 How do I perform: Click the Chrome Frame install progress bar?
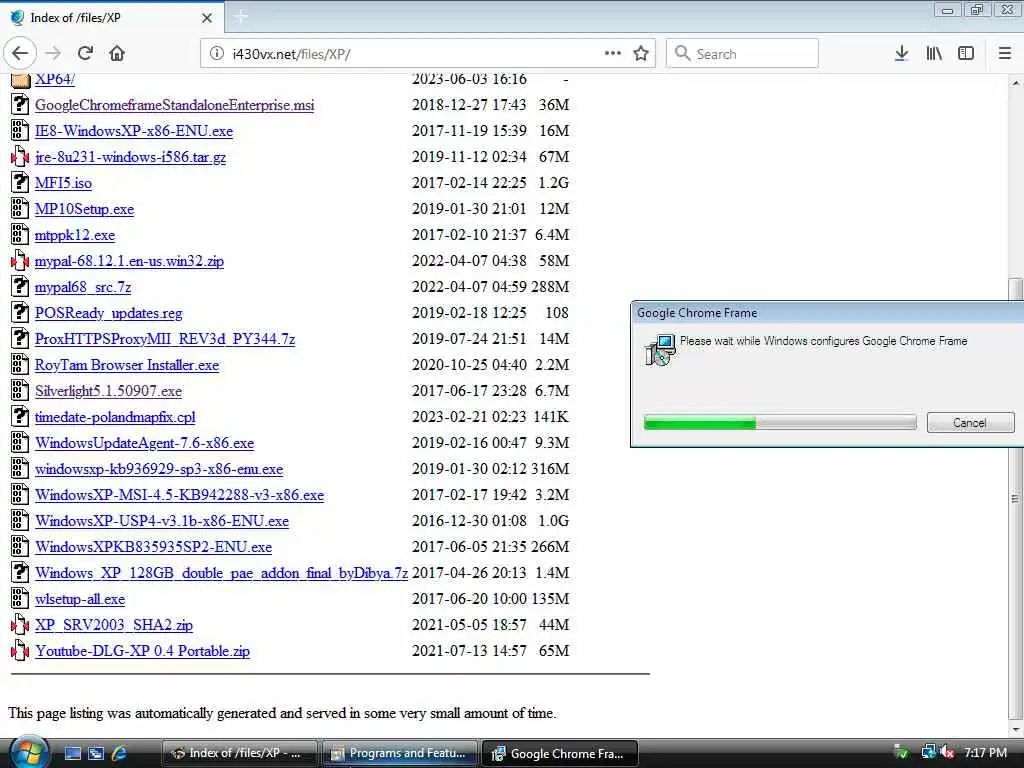click(780, 423)
